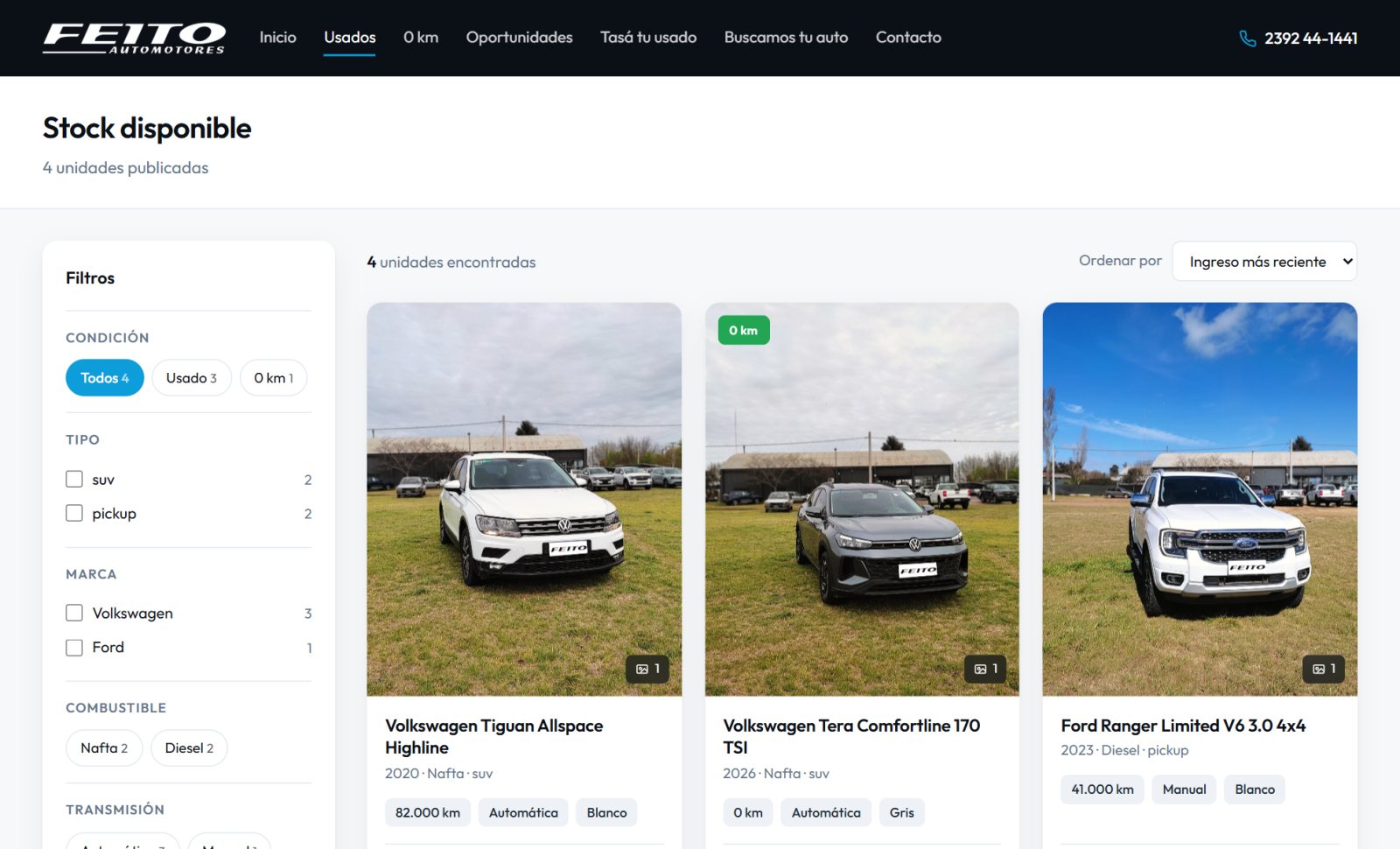Filter by 0 km condition chip
The image size is (1400, 849).
(x=274, y=378)
